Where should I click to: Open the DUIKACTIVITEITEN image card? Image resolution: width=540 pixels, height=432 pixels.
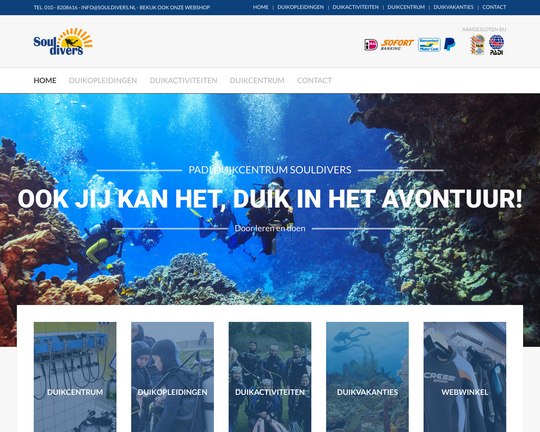[270, 377]
